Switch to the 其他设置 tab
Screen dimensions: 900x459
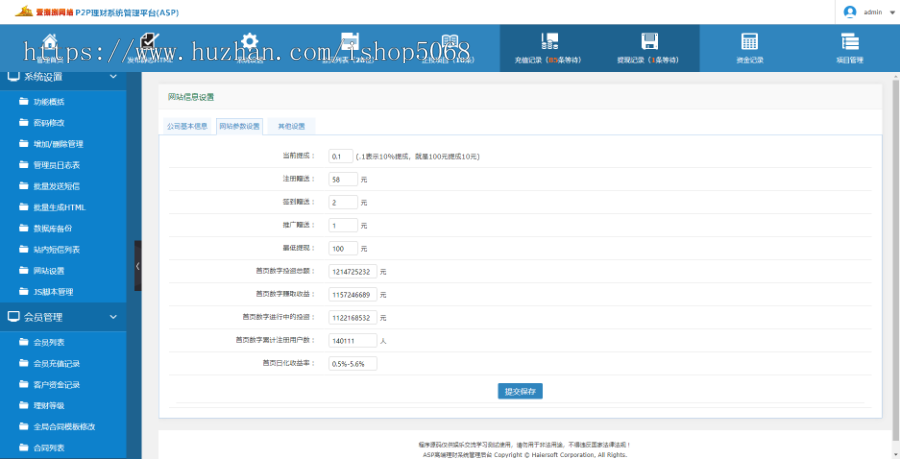click(293, 126)
